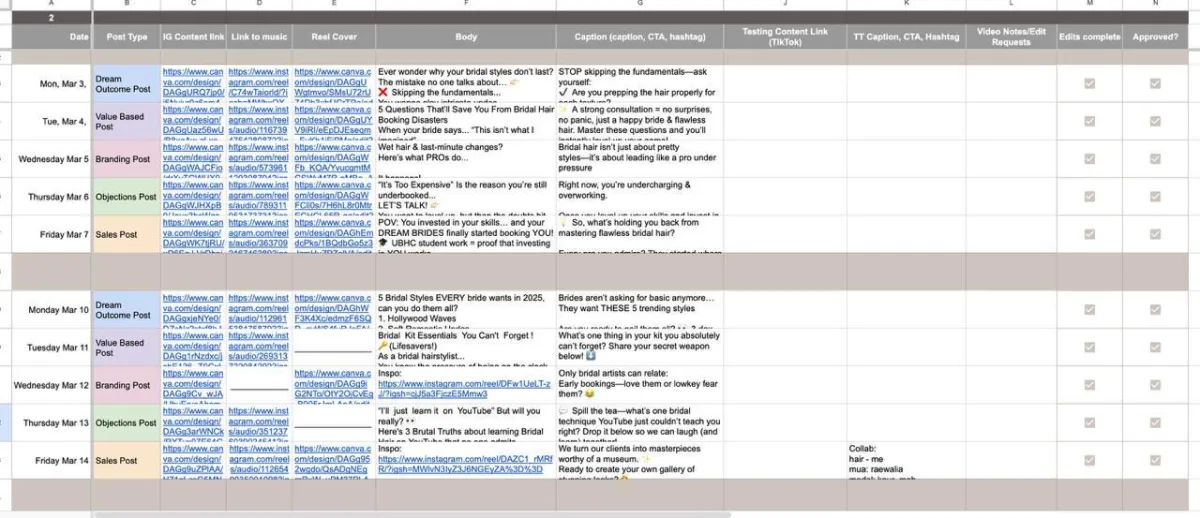
Task: Click the Caption (caption, CTA, hashtag) header
Action: click(x=638, y=37)
